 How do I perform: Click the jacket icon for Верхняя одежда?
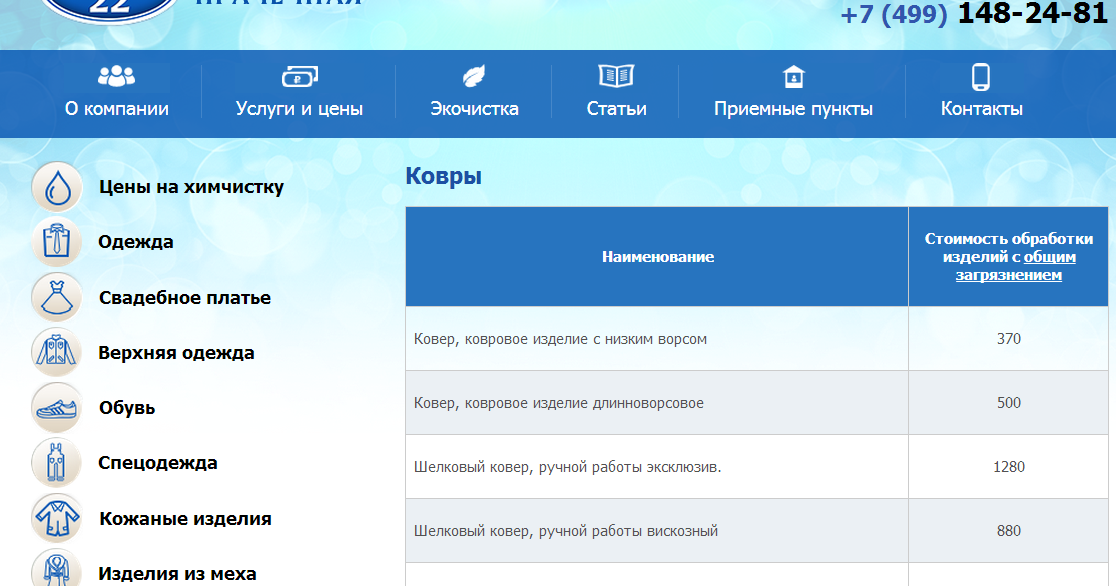pyautogui.click(x=57, y=352)
